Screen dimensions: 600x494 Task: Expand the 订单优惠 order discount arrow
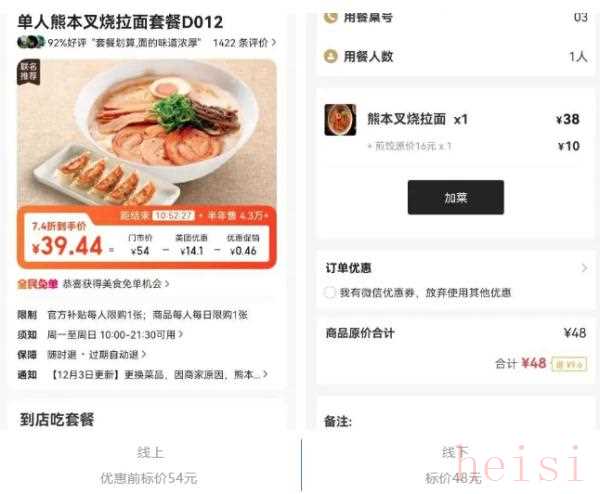584,268
